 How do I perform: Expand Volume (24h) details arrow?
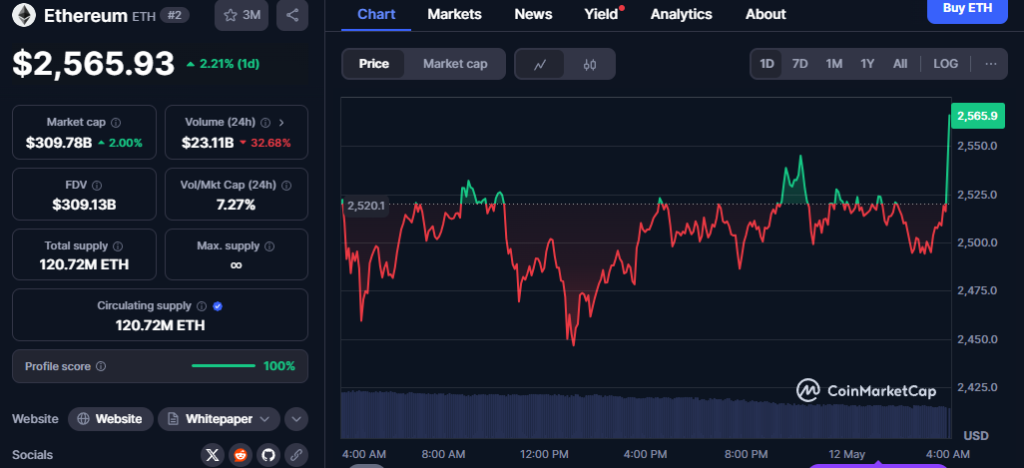[x=281, y=122]
